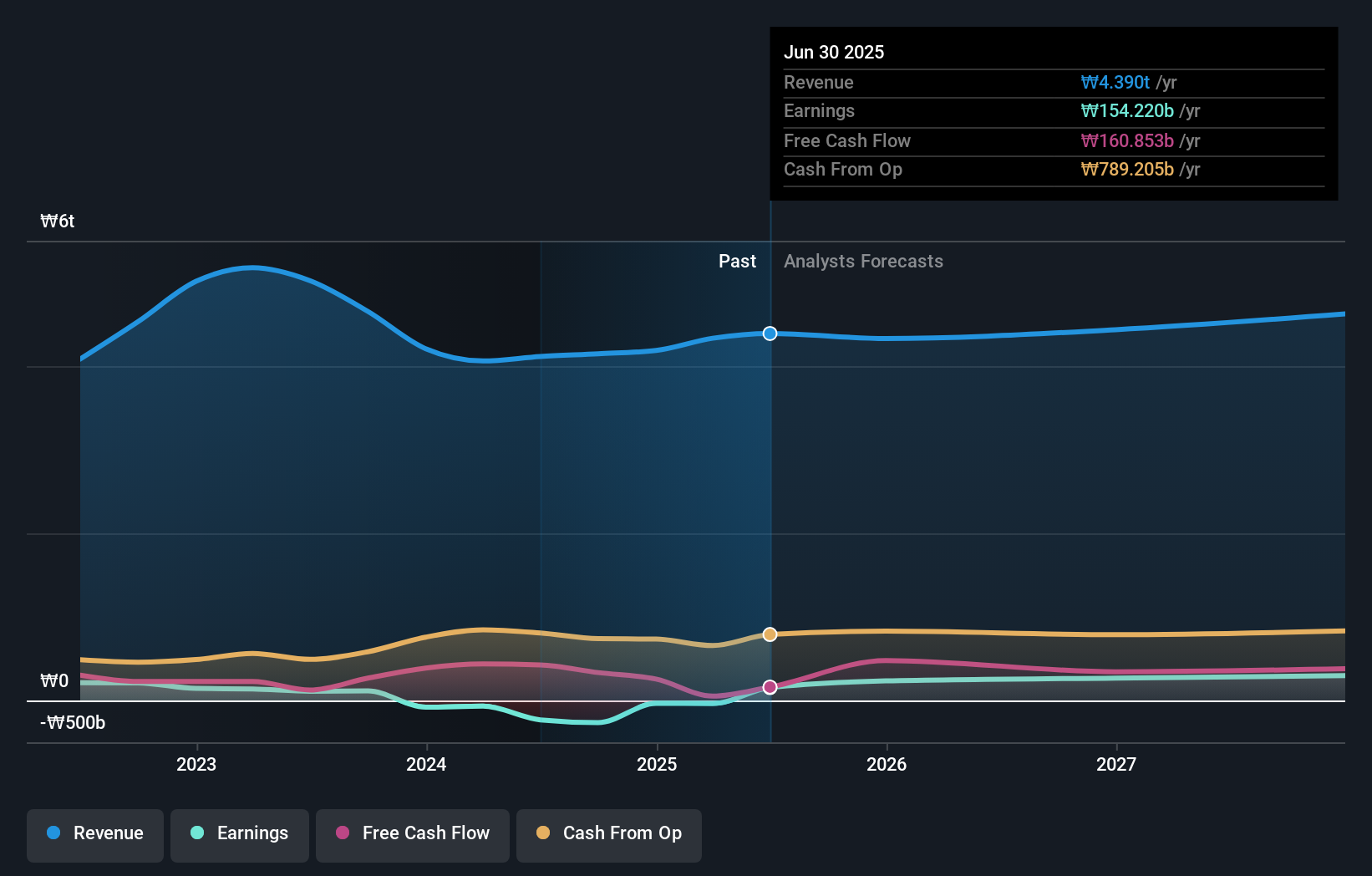Viewport: 1372px width, 876px height.
Task: Click the blue Revenue marker on the chart
Action: coord(769,334)
